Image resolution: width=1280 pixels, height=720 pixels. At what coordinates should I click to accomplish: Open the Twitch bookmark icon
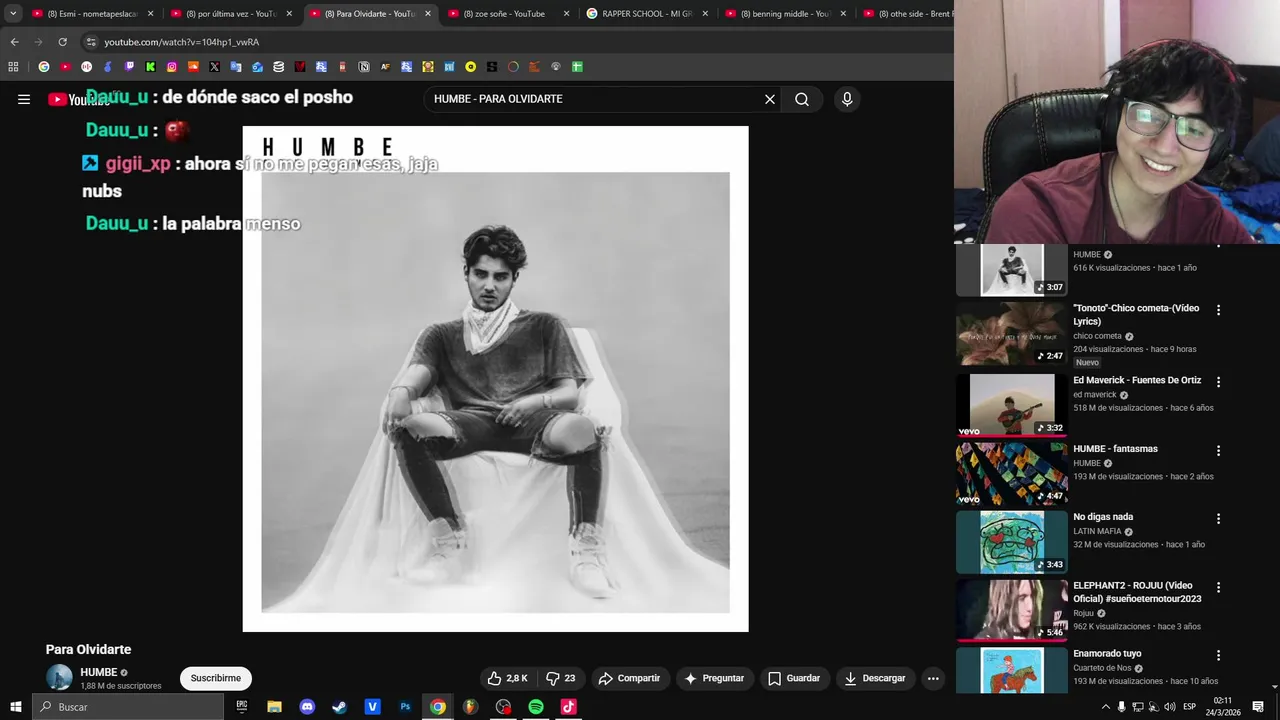tap(129, 67)
